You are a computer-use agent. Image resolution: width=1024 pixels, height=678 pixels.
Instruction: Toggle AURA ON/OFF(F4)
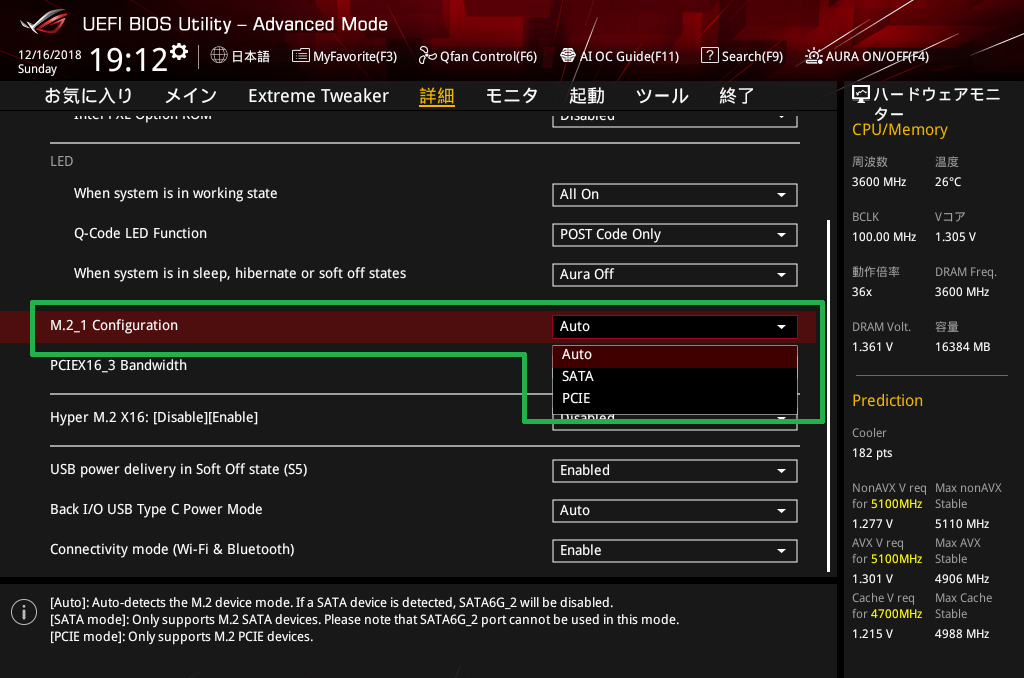867,56
